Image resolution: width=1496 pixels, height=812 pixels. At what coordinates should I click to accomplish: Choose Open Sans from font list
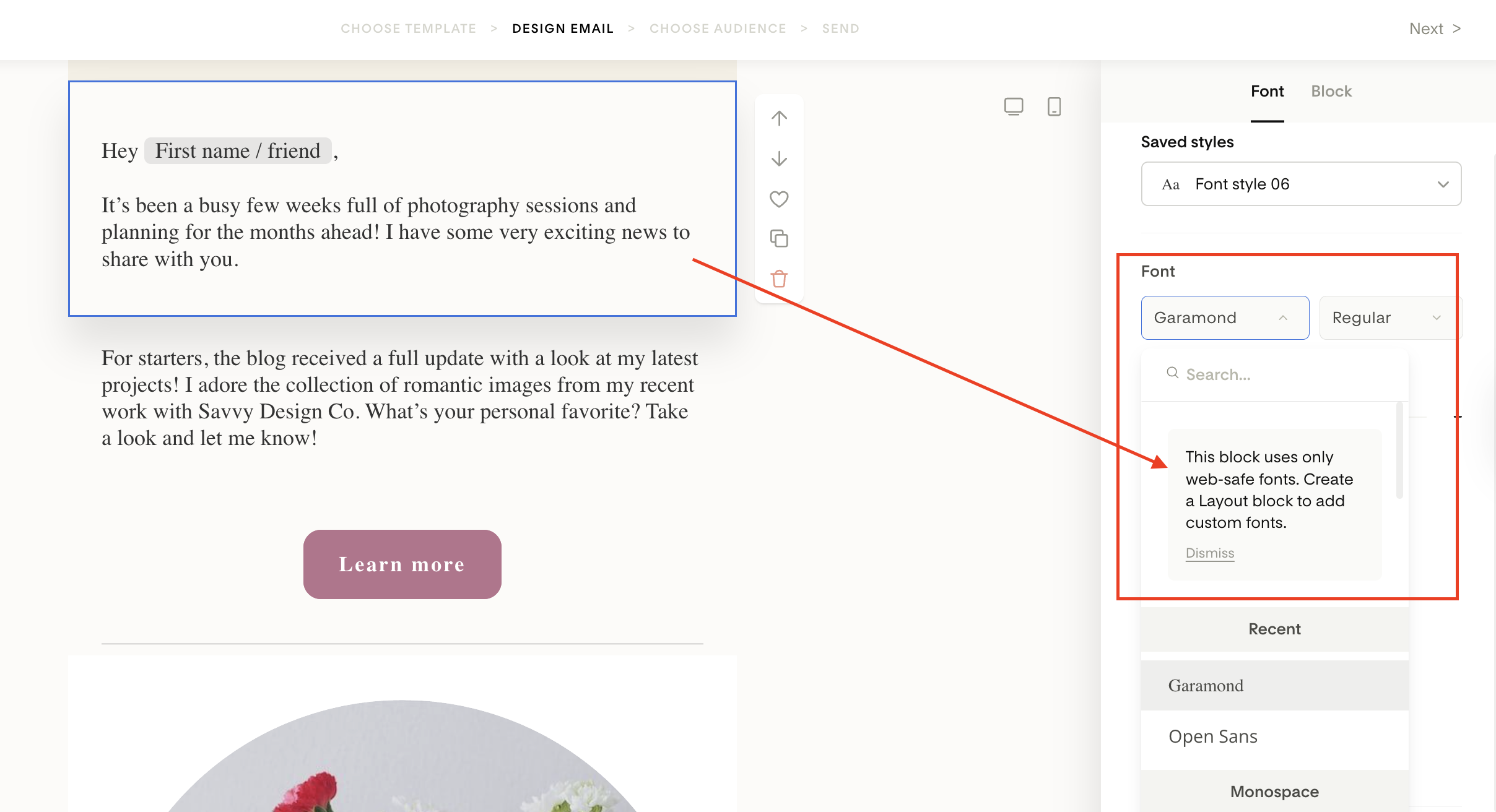tap(1213, 736)
